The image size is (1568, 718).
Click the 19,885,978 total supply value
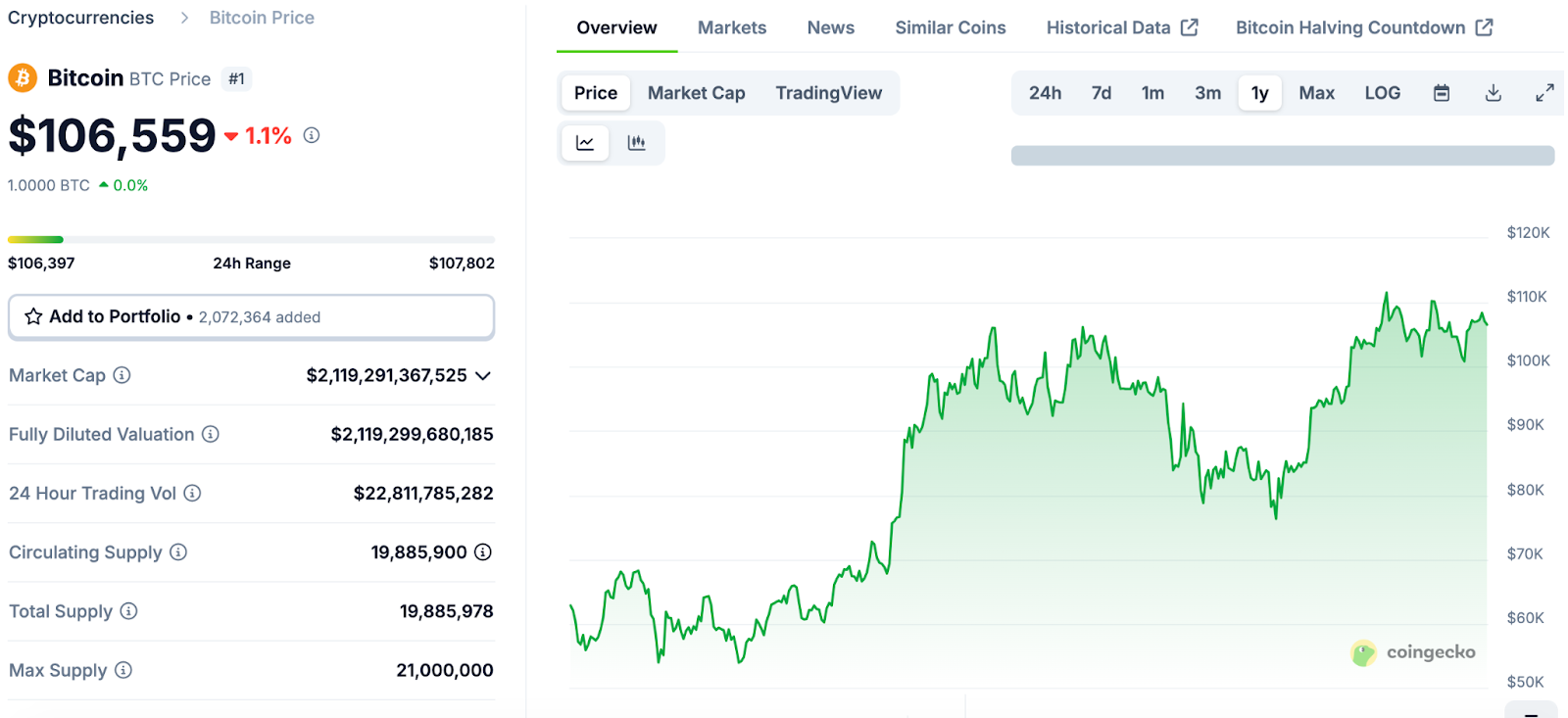pyautogui.click(x=447, y=611)
